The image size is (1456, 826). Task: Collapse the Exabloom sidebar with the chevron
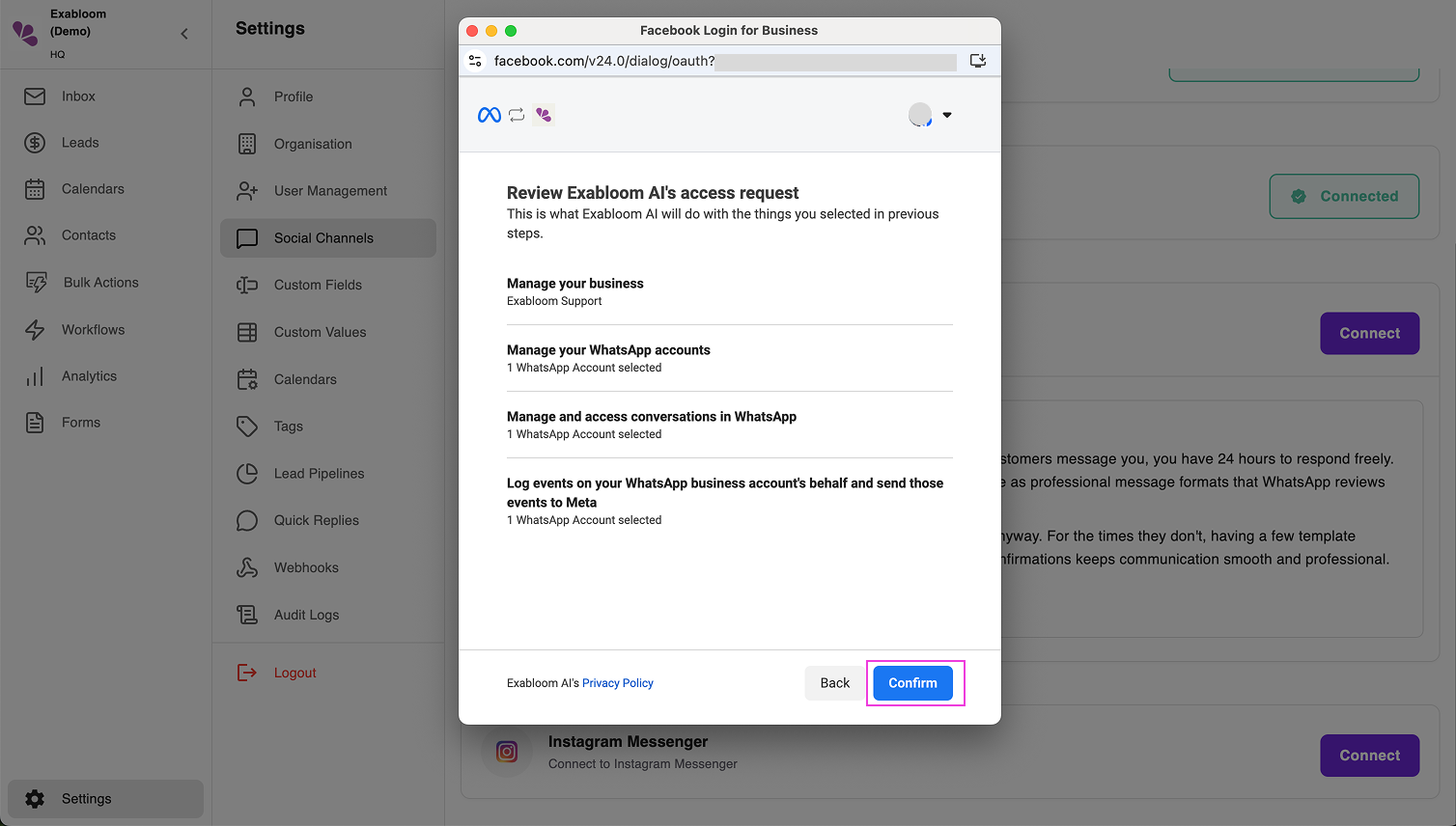pos(183,33)
